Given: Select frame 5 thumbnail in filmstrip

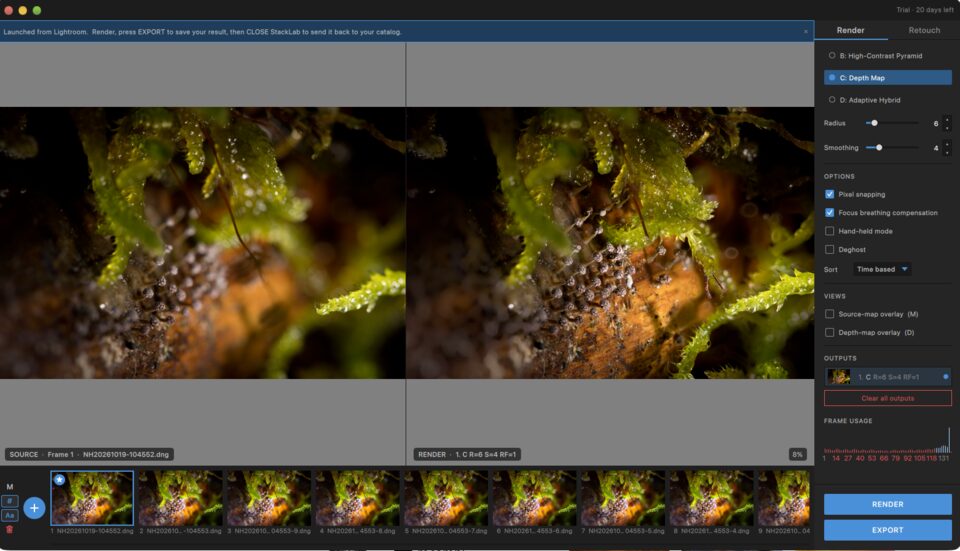Looking at the screenshot, I should [x=445, y=498].
